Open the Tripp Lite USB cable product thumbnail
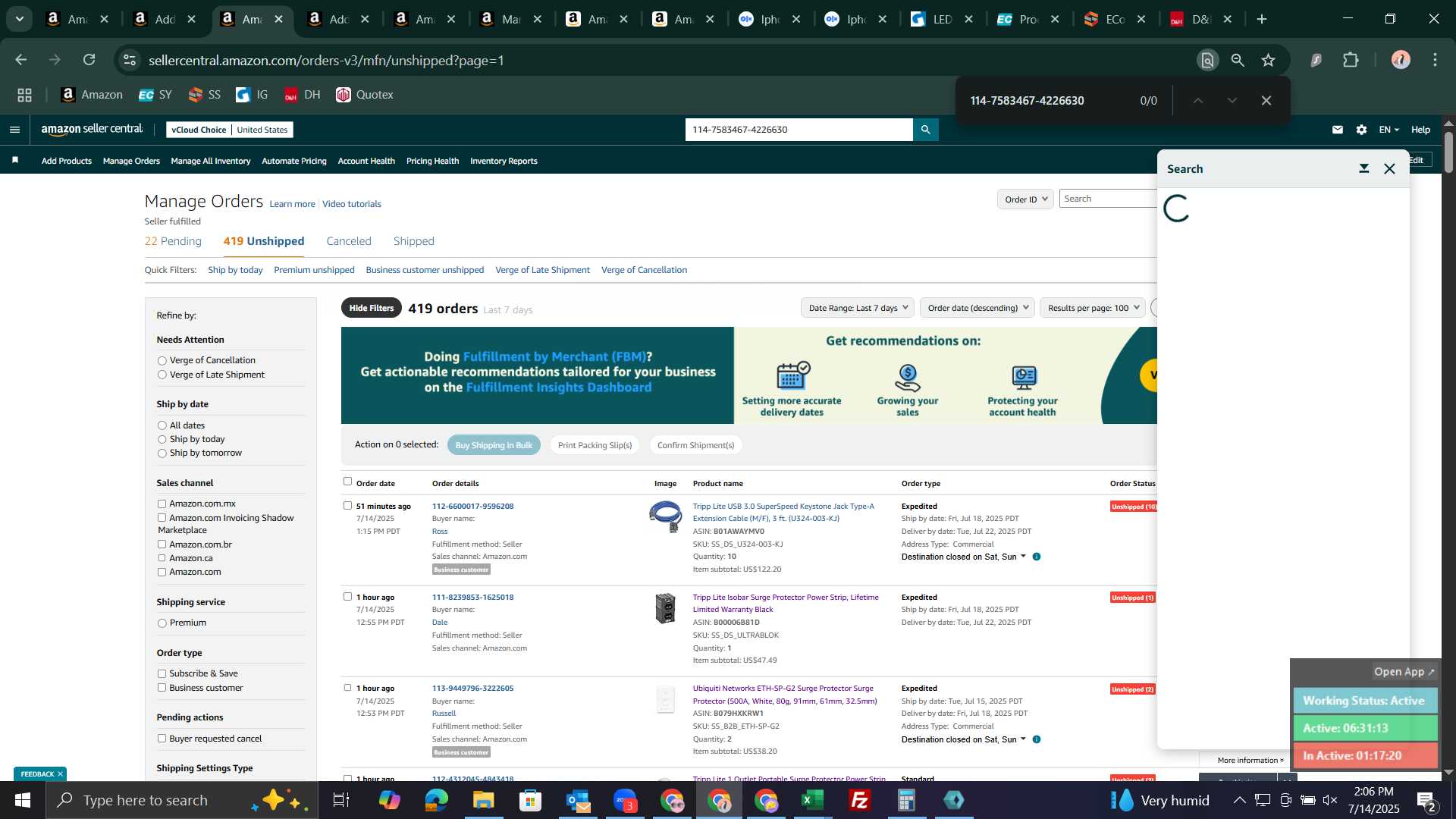Viewport: 1456px width, 819px height. (665, 517)
